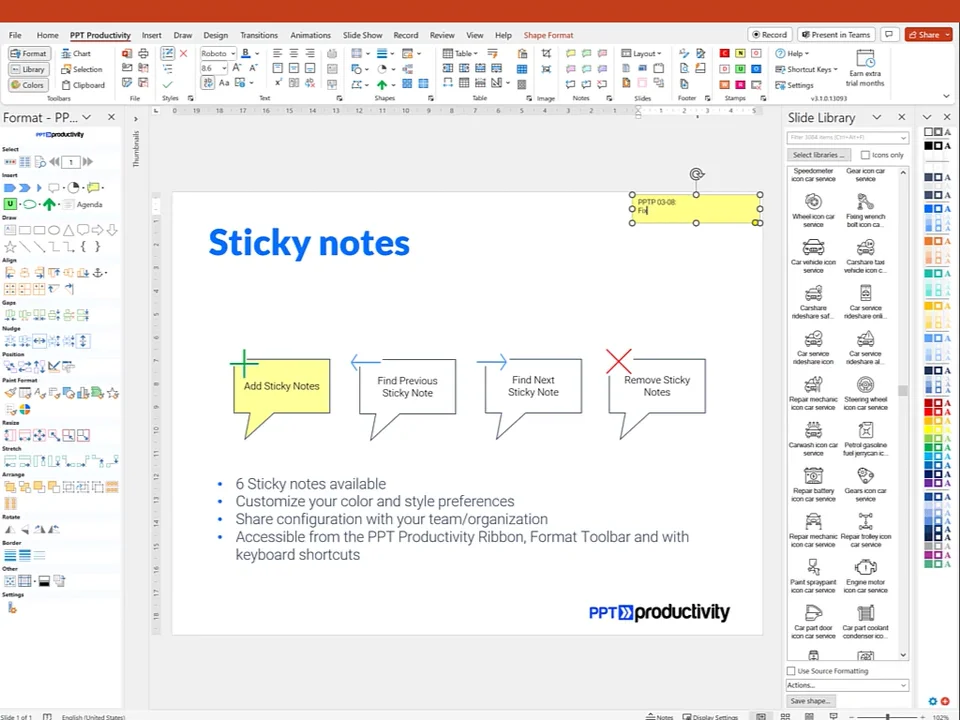
Task: Click the green up arrow shape icon
Action: pos(381,84)
